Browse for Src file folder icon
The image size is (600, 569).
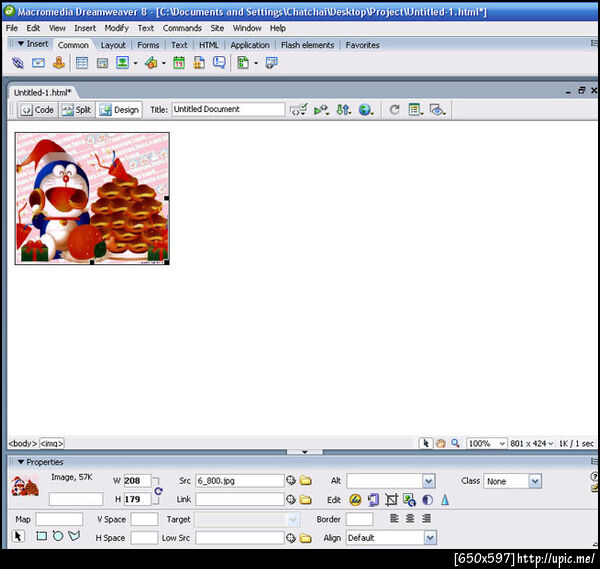click(305, 480)
